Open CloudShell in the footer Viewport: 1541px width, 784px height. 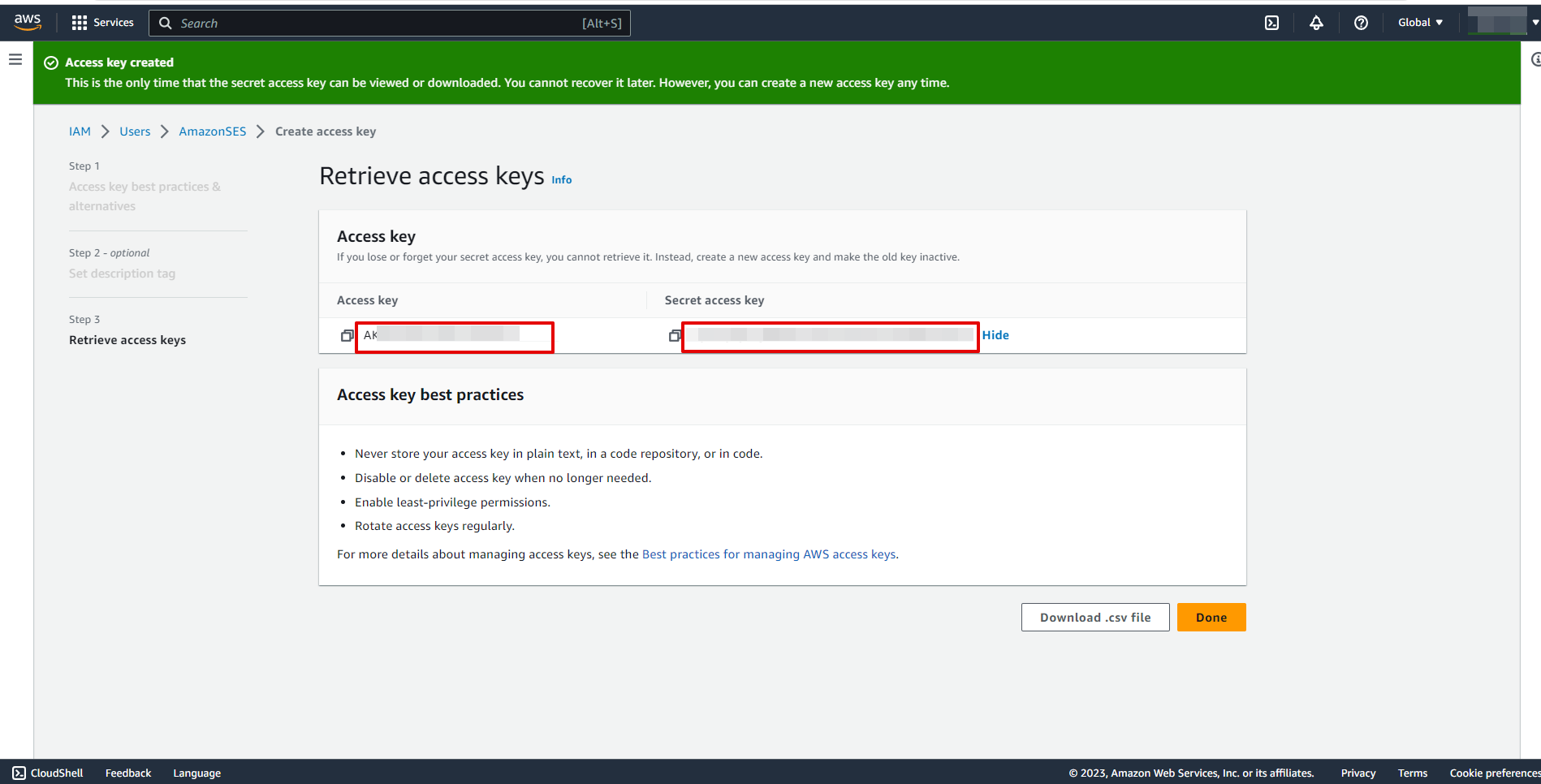[x=48, y=773]
